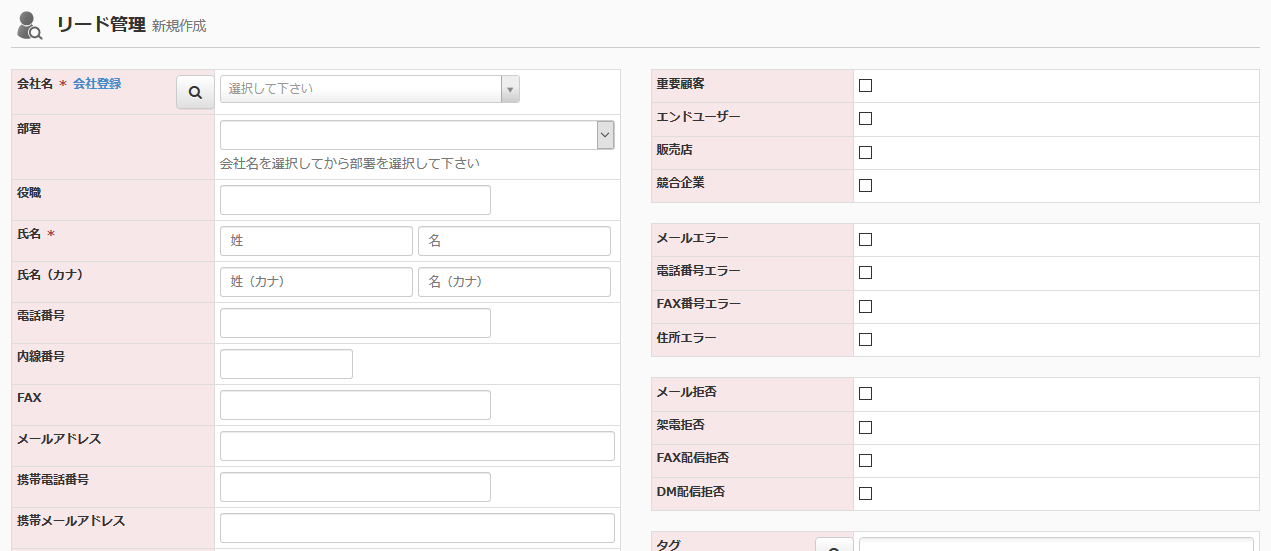Enable the 競合企業 checkbox

tap(866, 186)
